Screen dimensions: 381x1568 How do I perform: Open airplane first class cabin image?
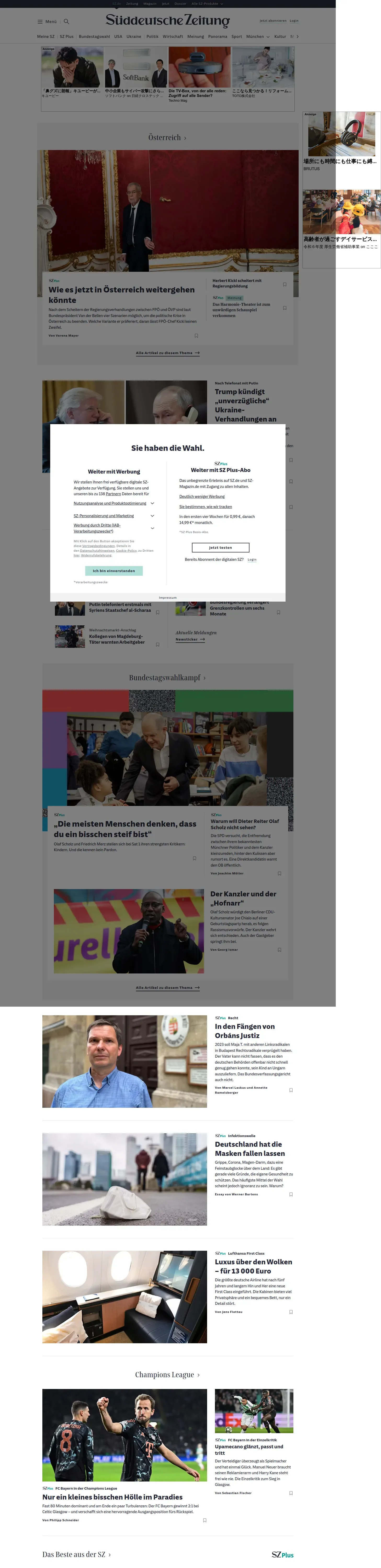(124, 1297)
